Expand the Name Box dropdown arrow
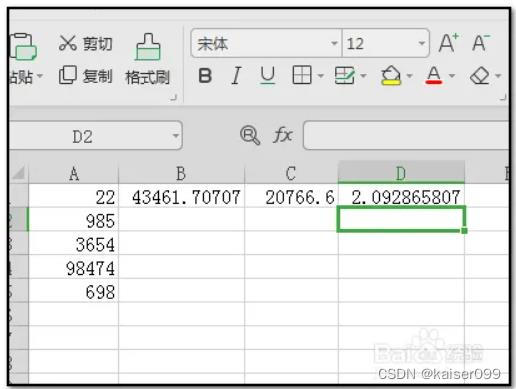This screenshot has width=516, height=389. coord(176,136)
